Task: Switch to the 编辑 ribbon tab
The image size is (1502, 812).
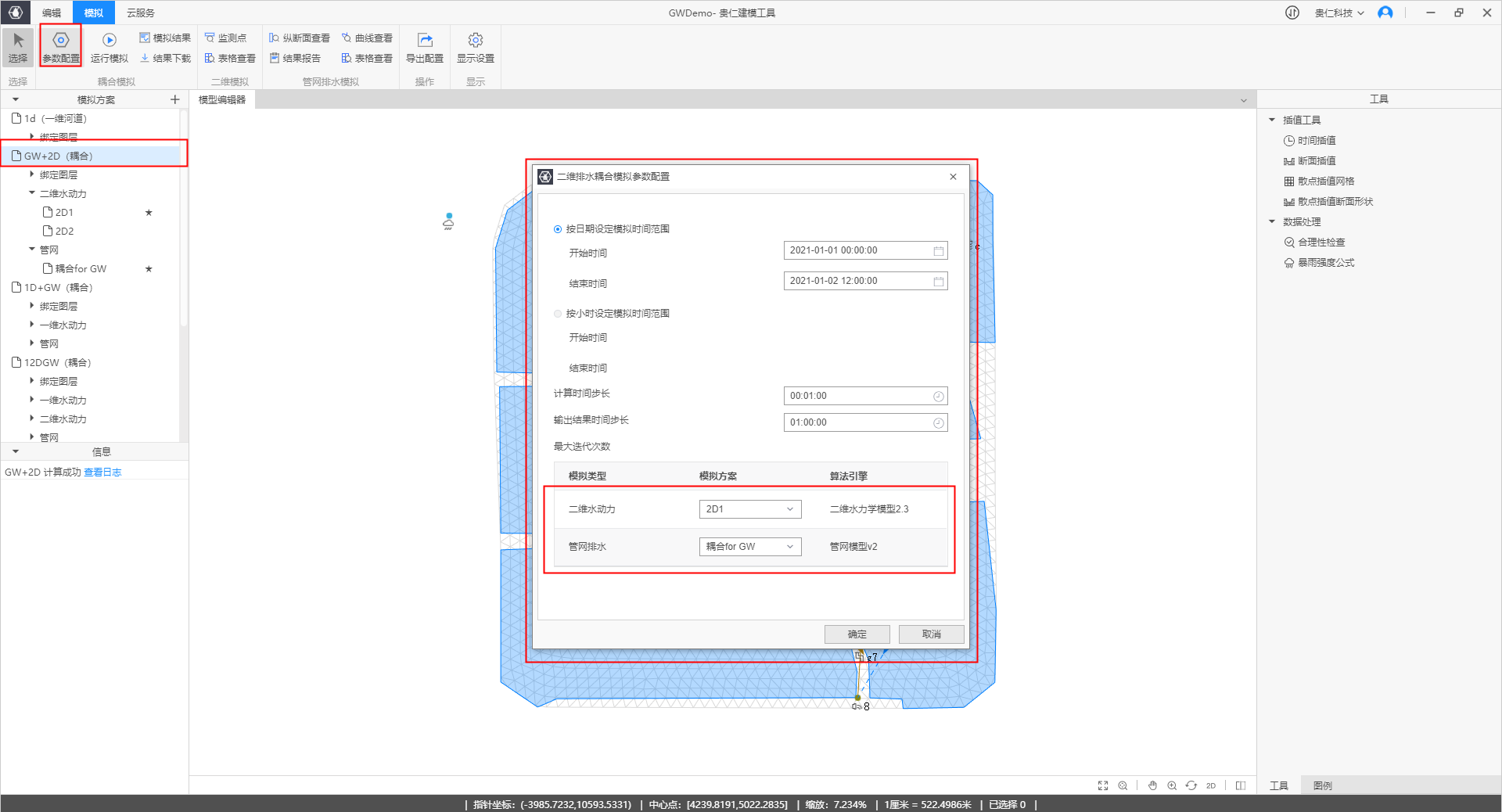Action: pyautogui.click(x=52, y=13)
